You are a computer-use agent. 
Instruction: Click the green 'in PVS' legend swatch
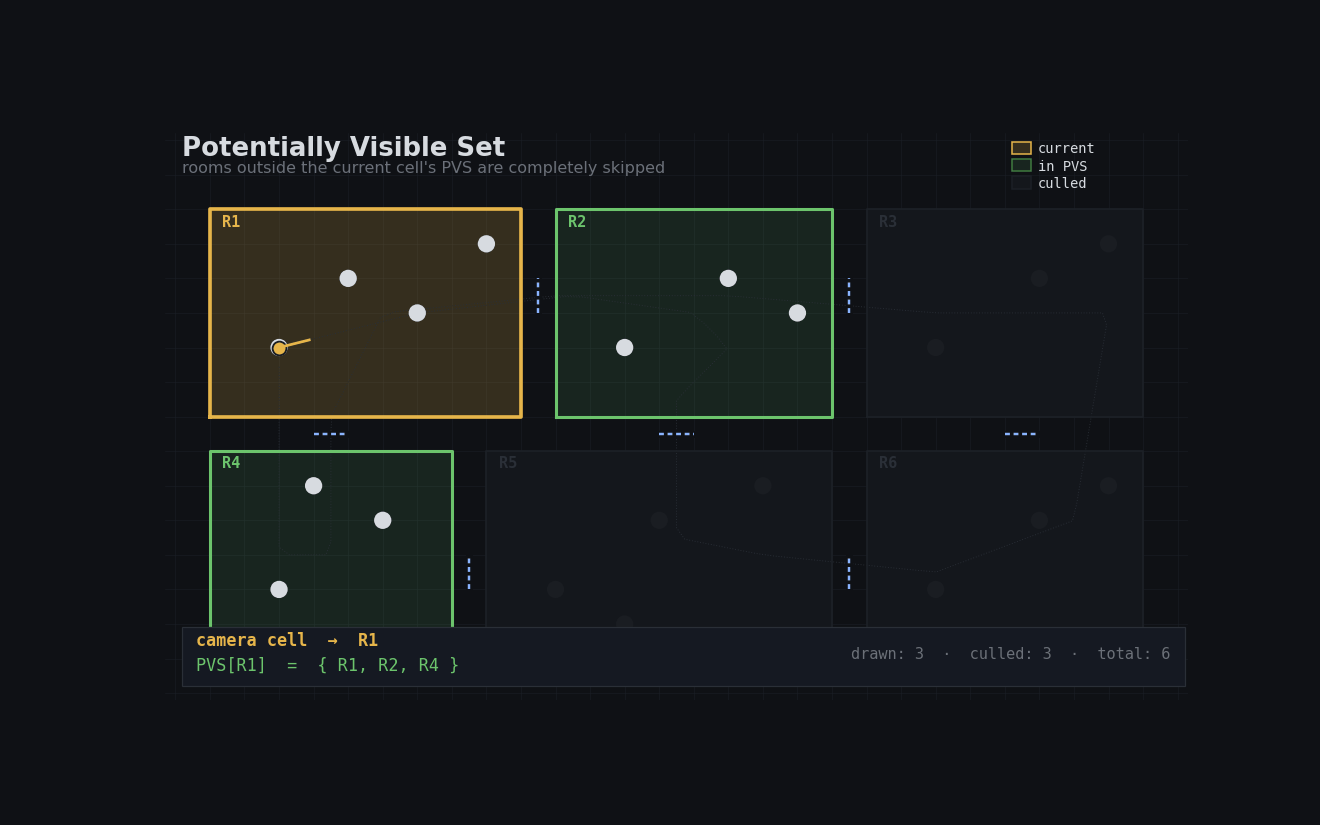(x=1021, y=166)
